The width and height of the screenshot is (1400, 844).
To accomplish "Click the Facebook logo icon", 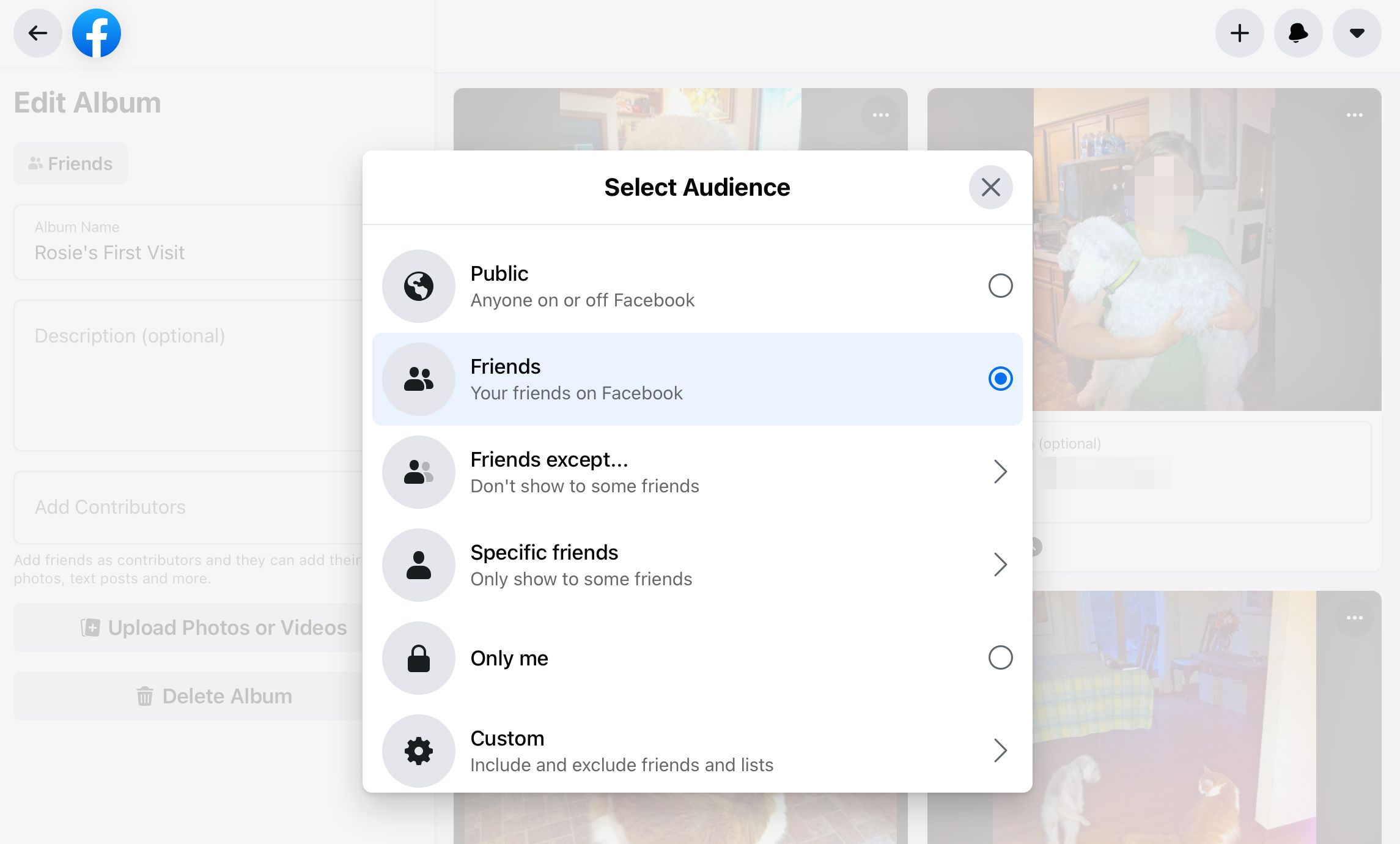I will (x=97, y=32).
